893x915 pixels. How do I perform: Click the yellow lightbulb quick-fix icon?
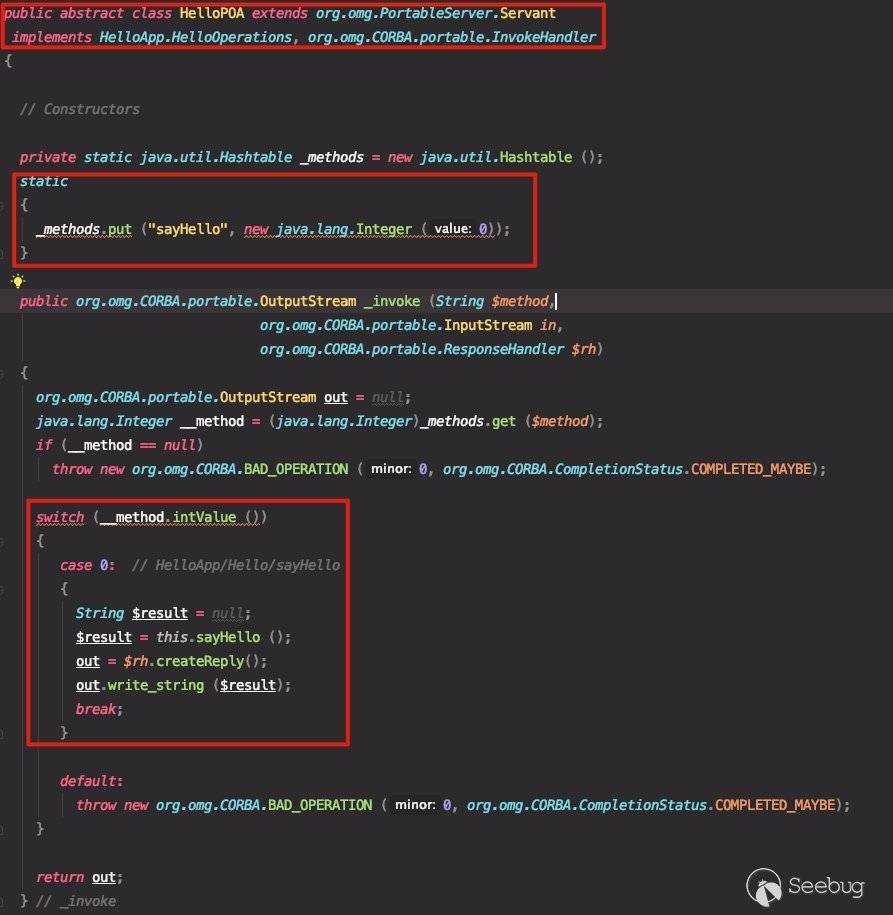pyautogui.click(x=18, y=281)
